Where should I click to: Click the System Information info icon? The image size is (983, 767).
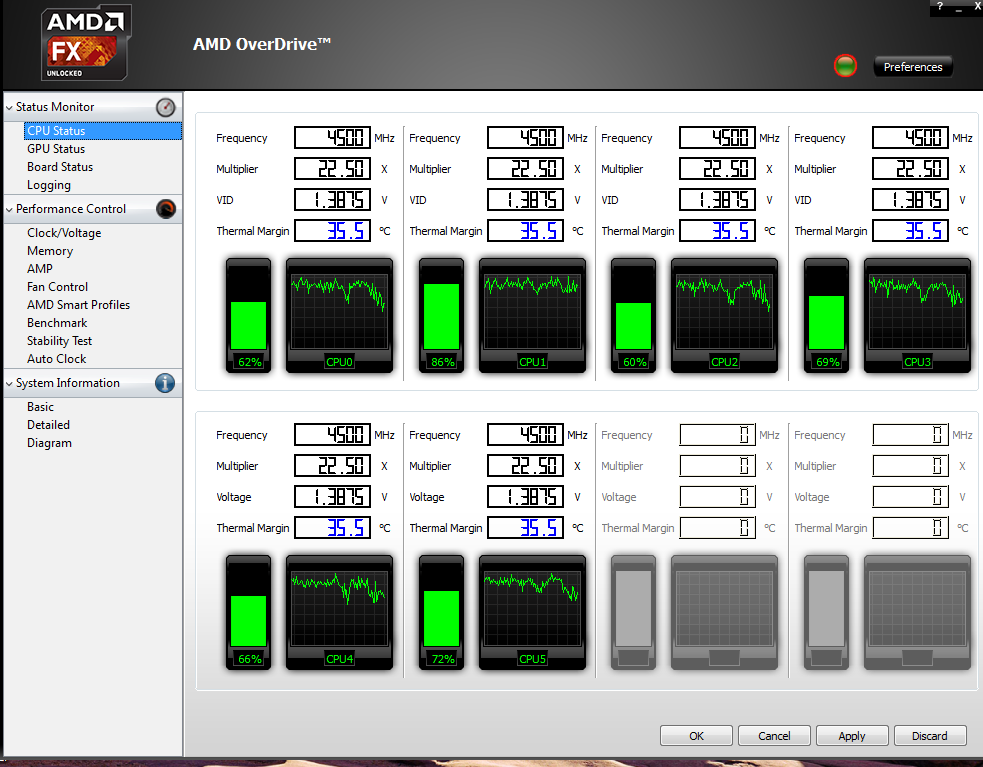pos(166,383)
